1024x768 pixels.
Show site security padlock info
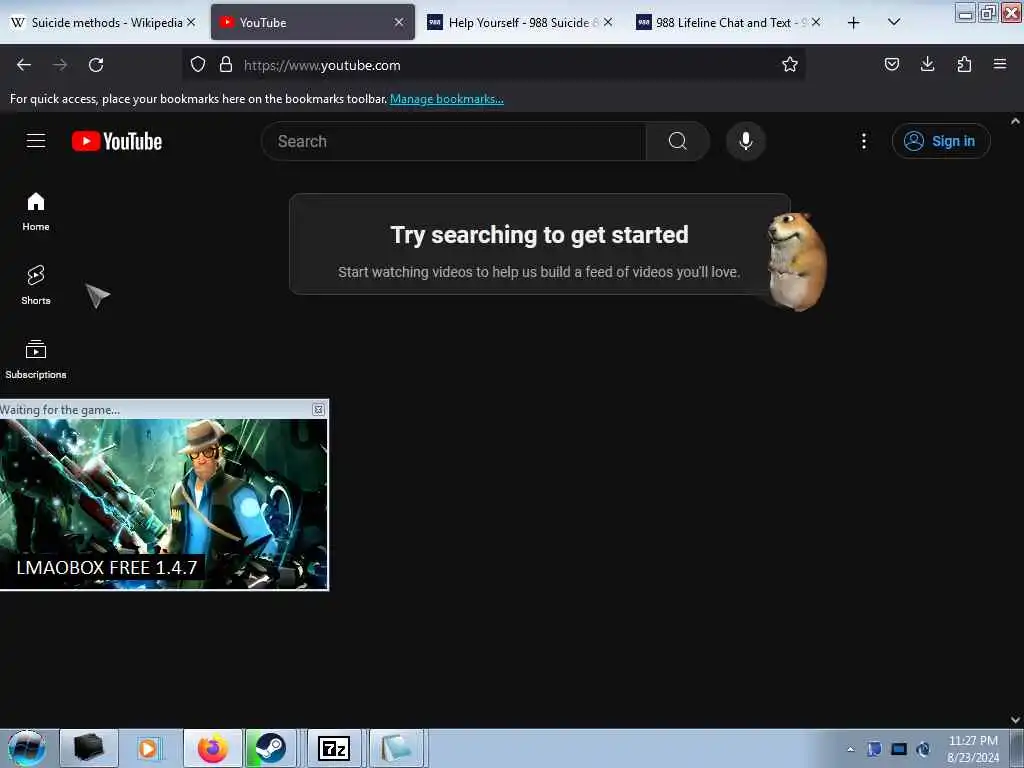[226, 65]
